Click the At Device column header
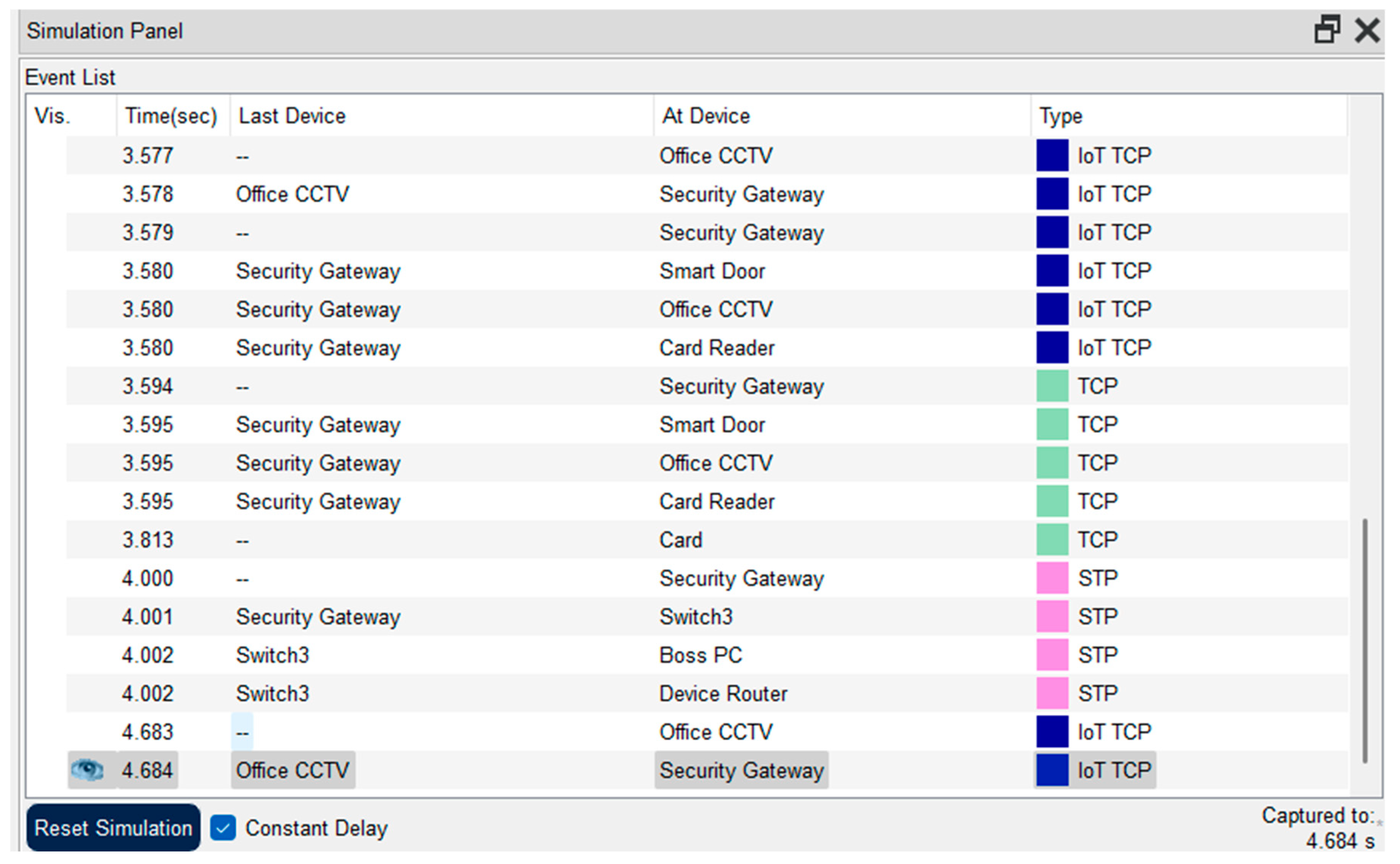The width and height of the screenshot is (1400, 864). click(706, 116)
